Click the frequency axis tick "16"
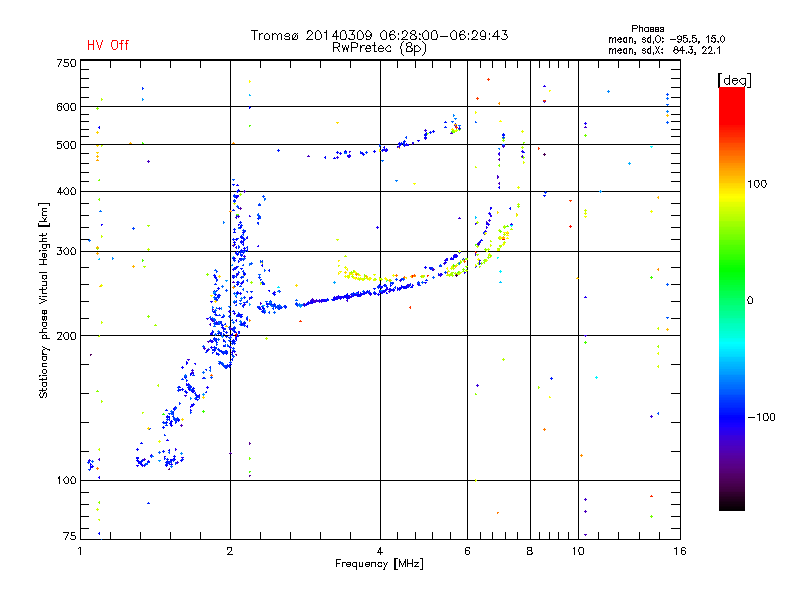 pos(680,551)
